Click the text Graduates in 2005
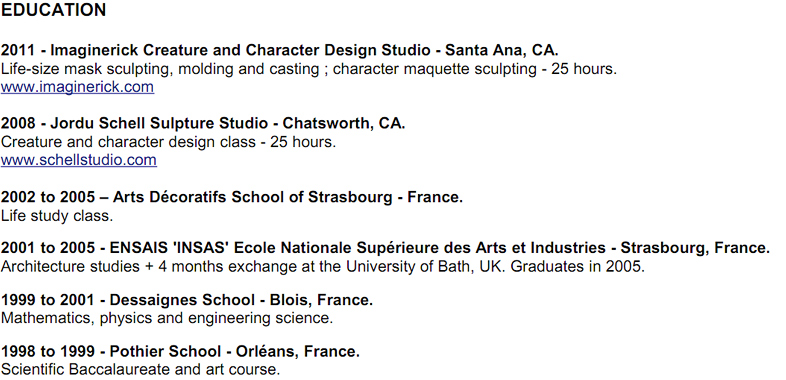This screenshot has height=380, width=786. click(x=577, y=266)
